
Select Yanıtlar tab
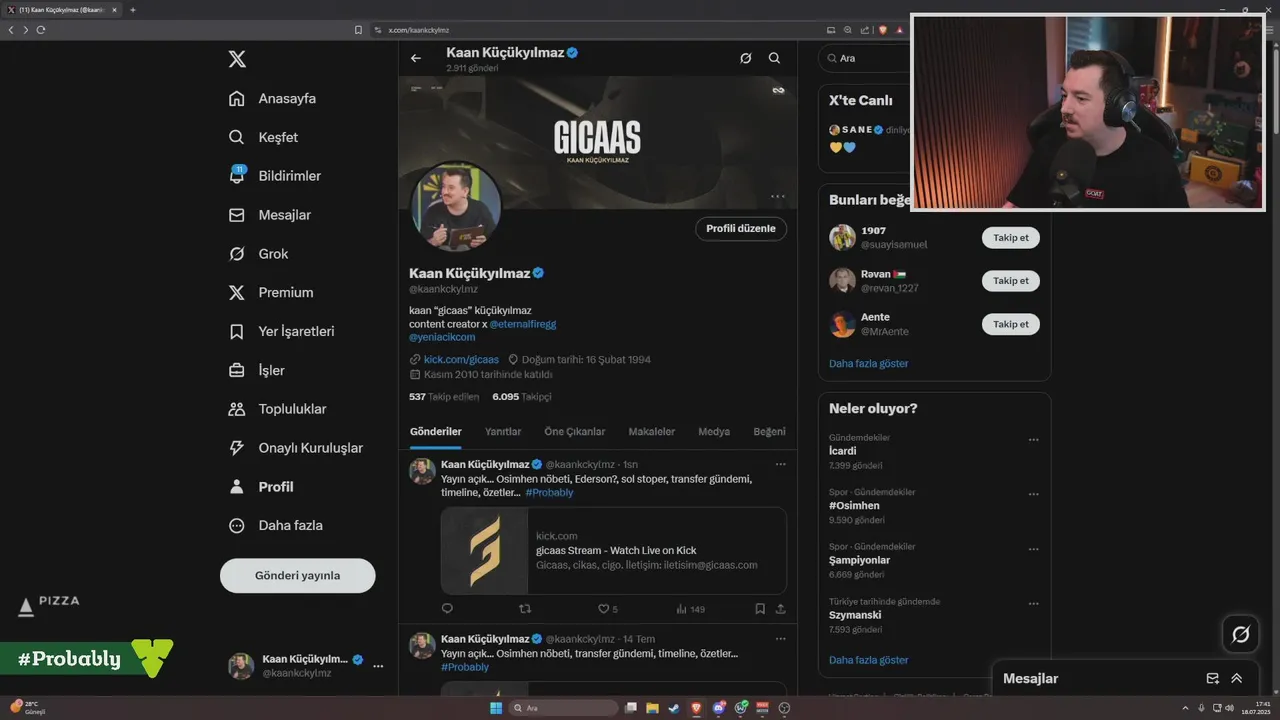click(x=503, y=432)
